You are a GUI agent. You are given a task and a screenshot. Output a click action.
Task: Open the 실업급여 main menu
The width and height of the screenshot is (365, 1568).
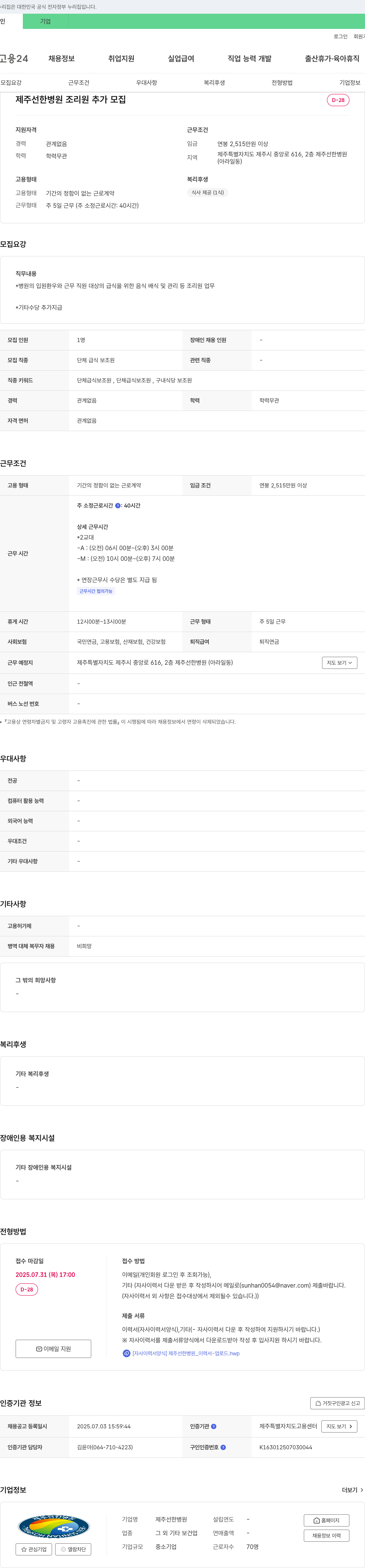click(x=181, y=59)
